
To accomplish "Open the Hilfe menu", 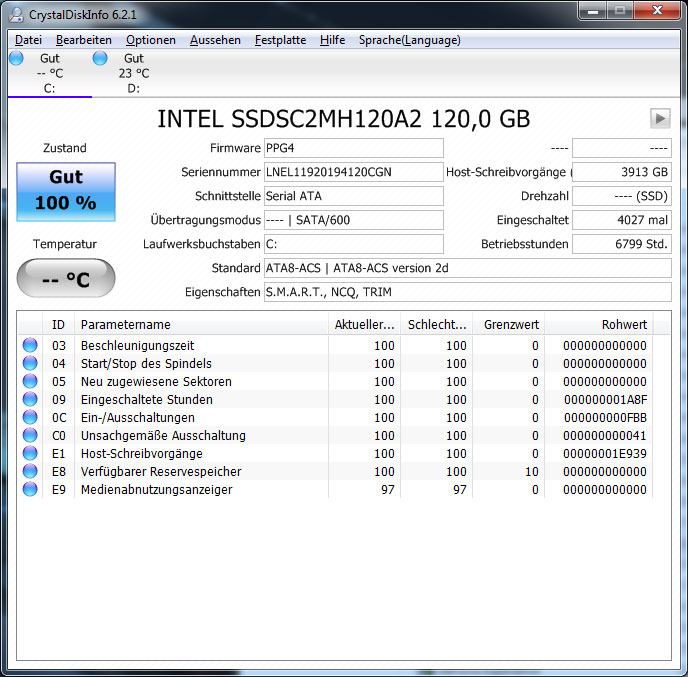I will point(333,40).
